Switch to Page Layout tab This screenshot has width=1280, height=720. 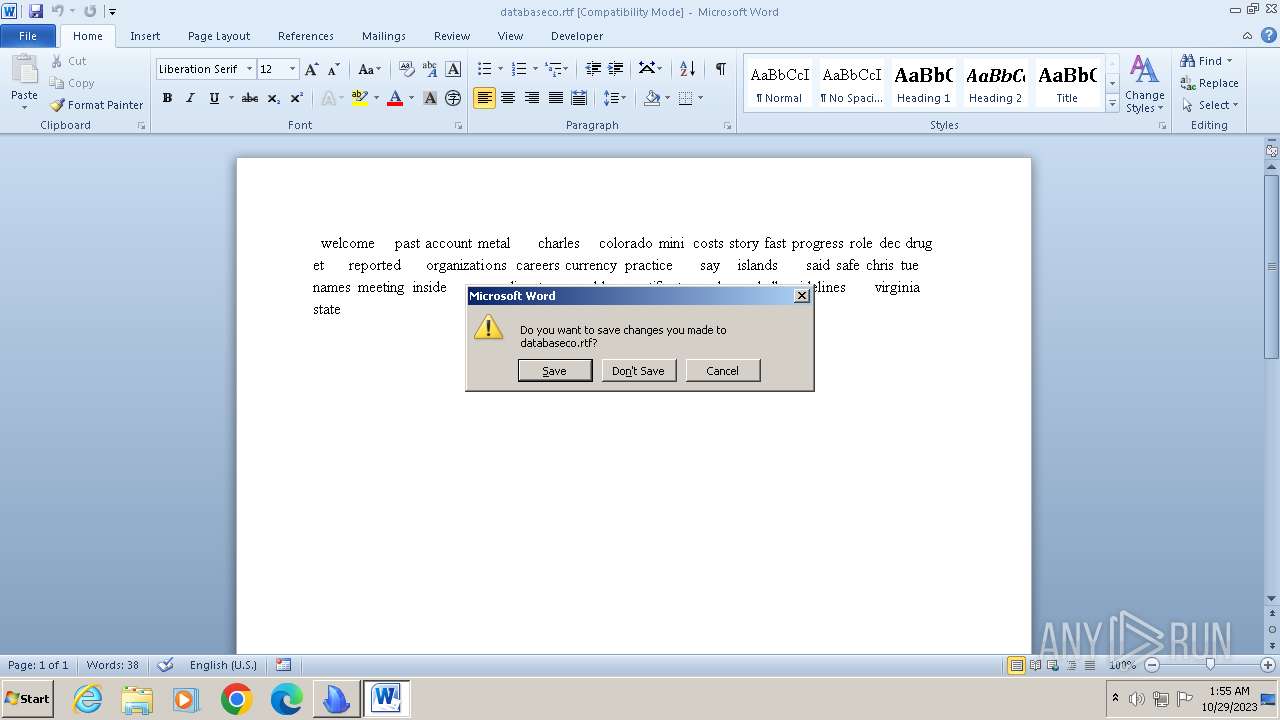(x=219, y=36)
